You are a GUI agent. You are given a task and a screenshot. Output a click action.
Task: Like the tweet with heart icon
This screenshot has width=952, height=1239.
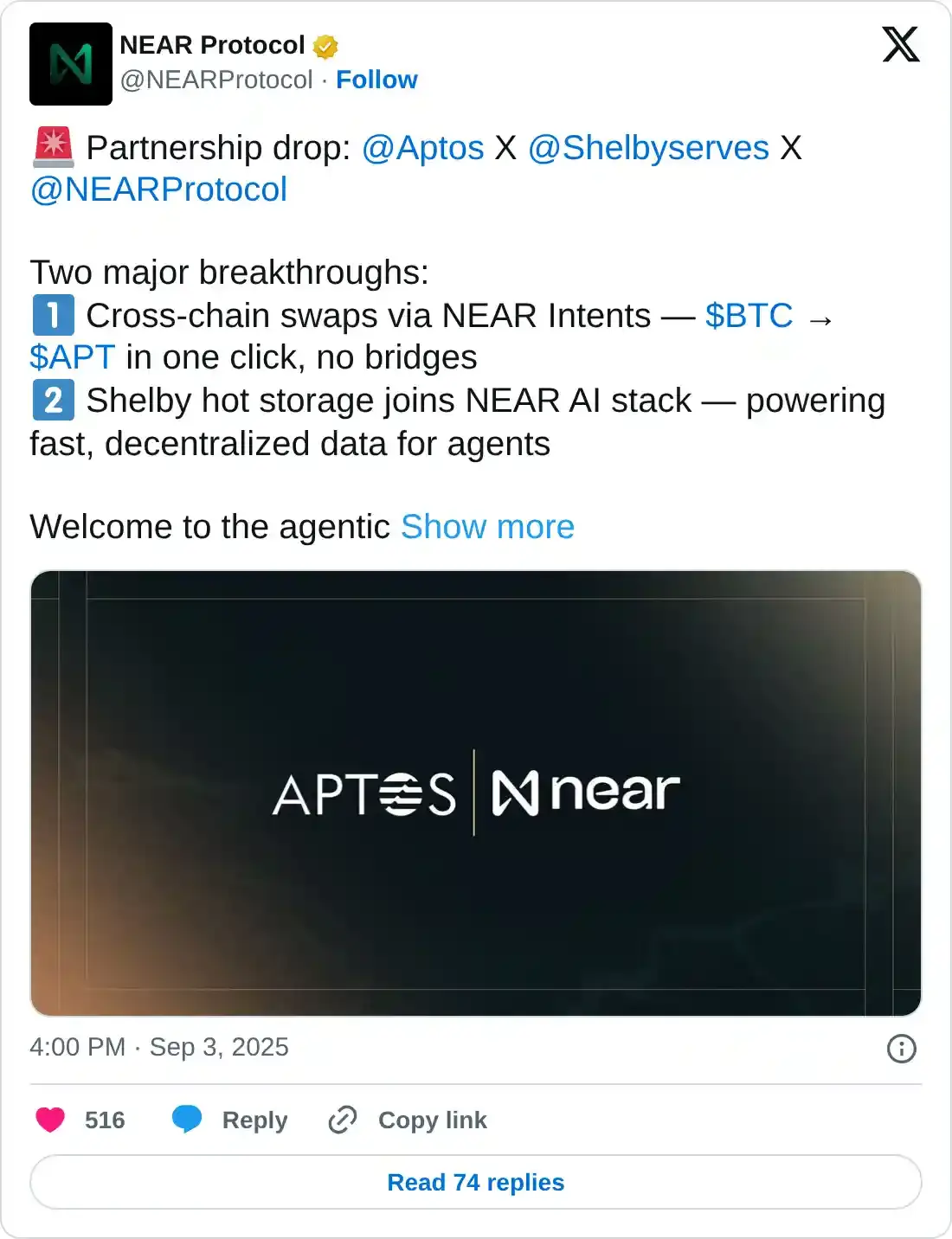pyautogui.click(x=50, y=1120)
